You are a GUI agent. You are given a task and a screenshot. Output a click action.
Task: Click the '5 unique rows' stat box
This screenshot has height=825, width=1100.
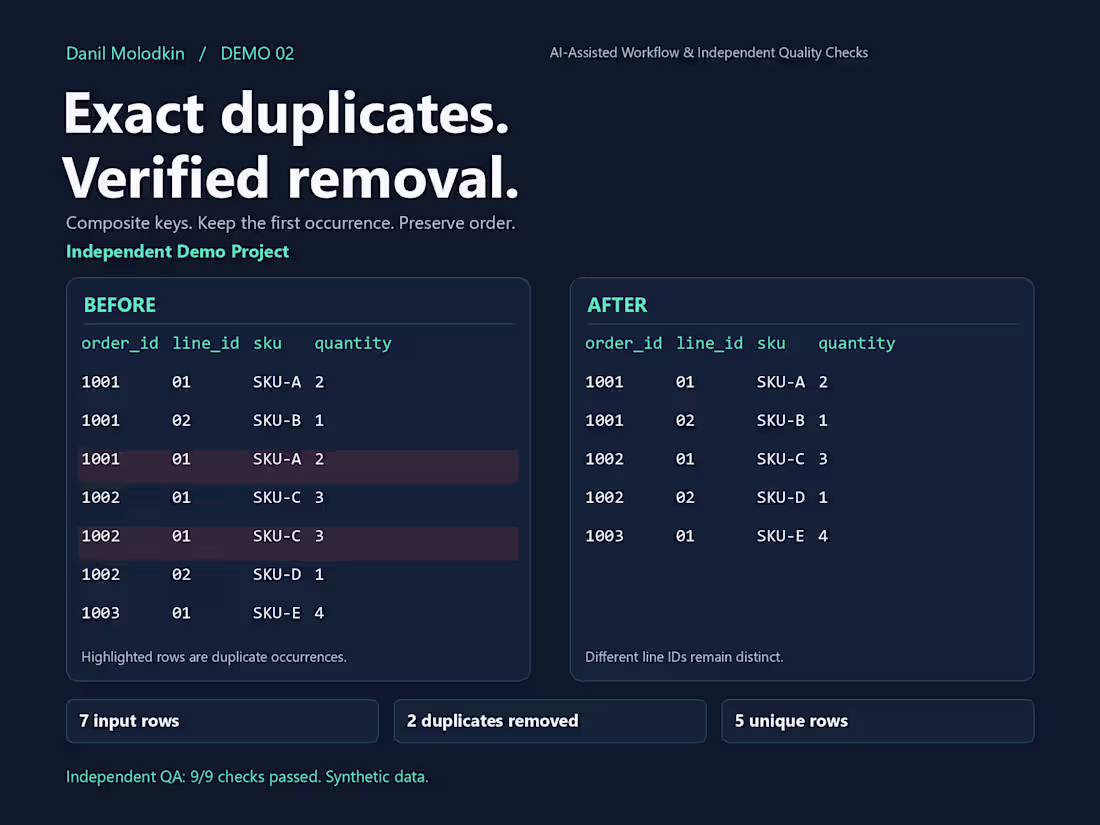(x=878, y=721)
